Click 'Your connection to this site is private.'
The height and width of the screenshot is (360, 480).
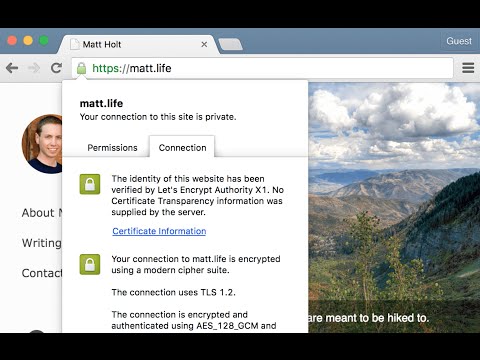click(x=158, y=117)
